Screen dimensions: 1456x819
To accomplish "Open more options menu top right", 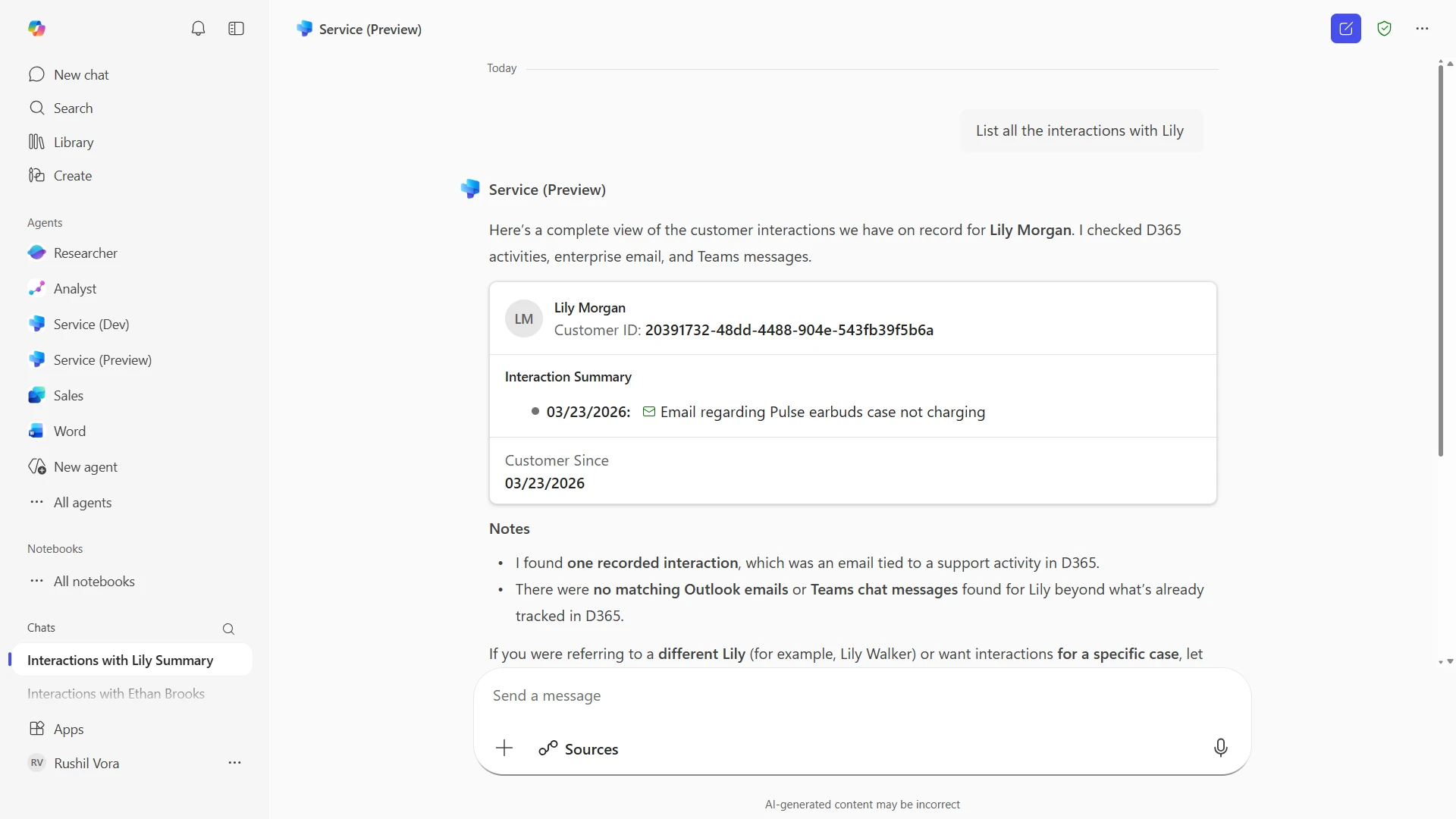I will [x=1422, y=29].
